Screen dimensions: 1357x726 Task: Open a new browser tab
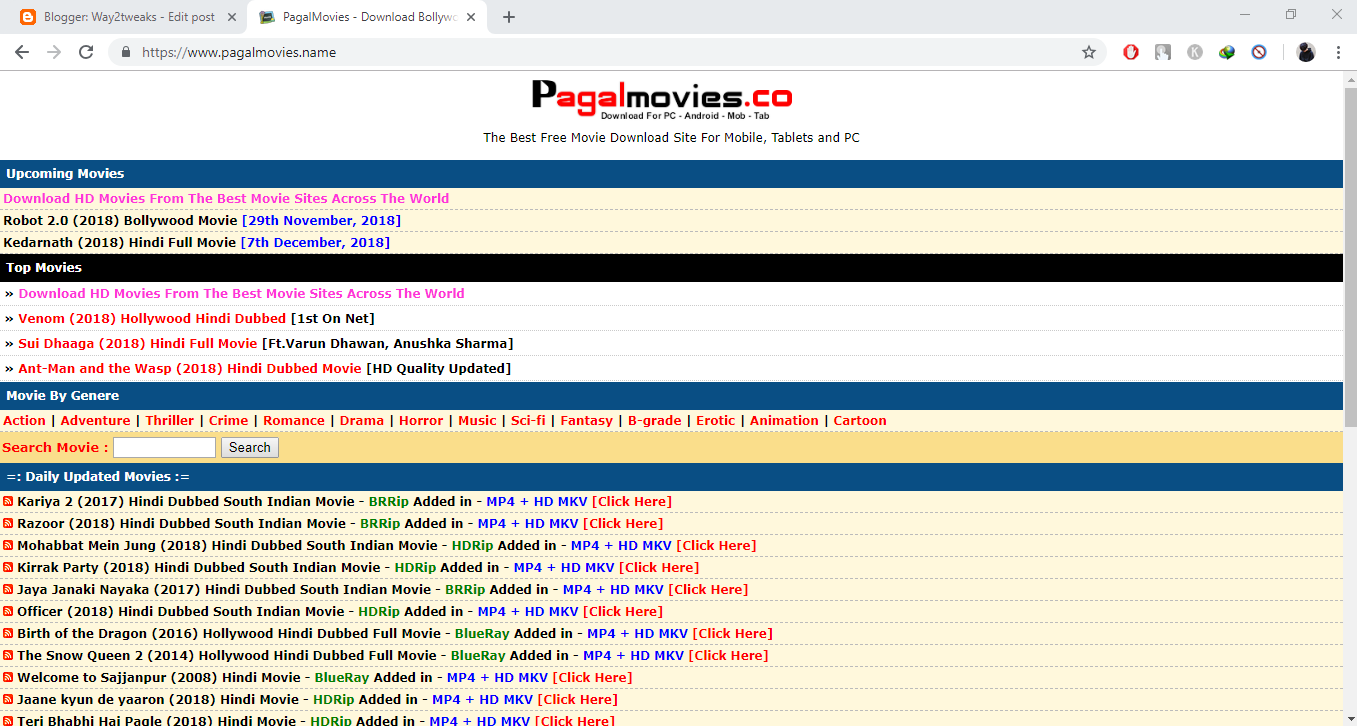509,17
